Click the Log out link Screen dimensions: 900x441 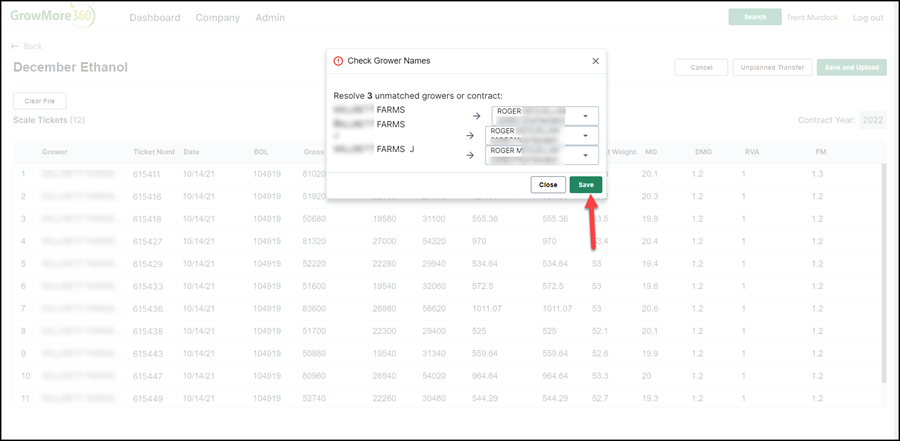pos(868,18)
